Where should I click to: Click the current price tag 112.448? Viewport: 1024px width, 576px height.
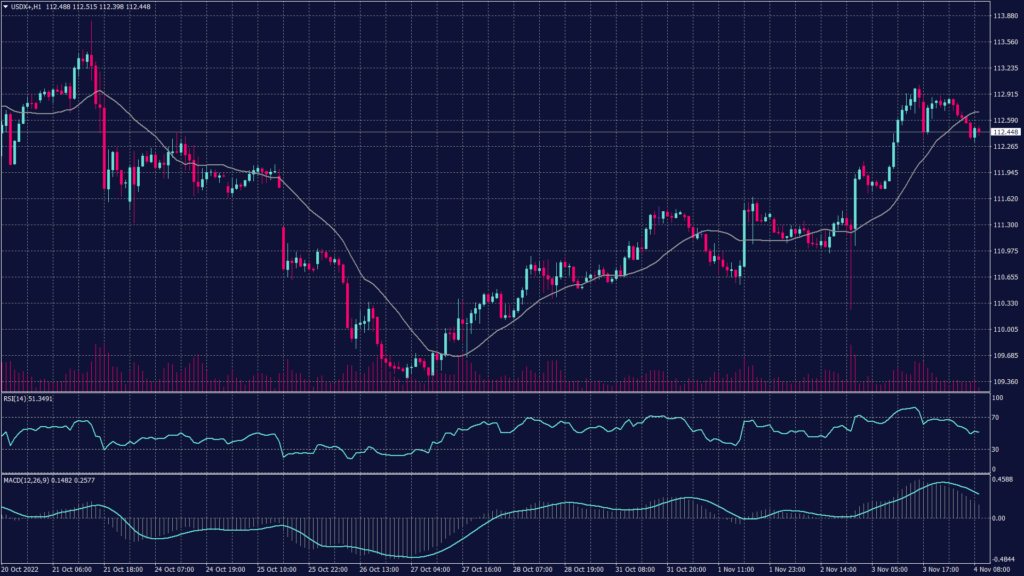(x=1004, y=132)
